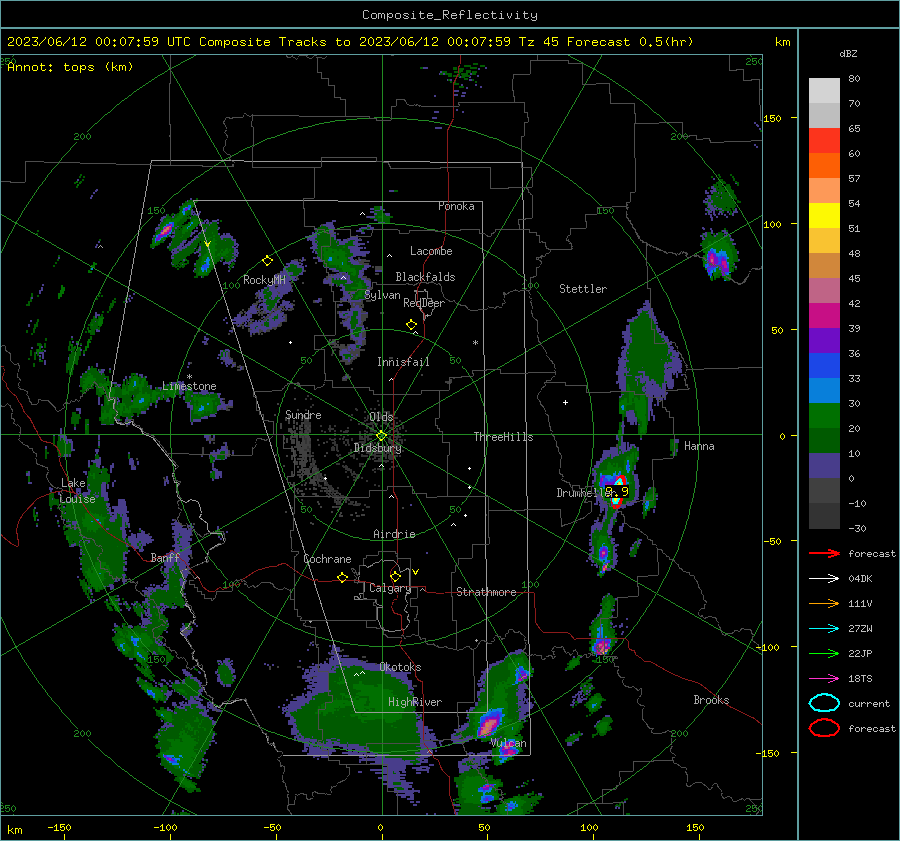Select the yellow diamond marker above Calgary
Image resolution: width=900 pixels, height=841 pixels.
(395, 576)
